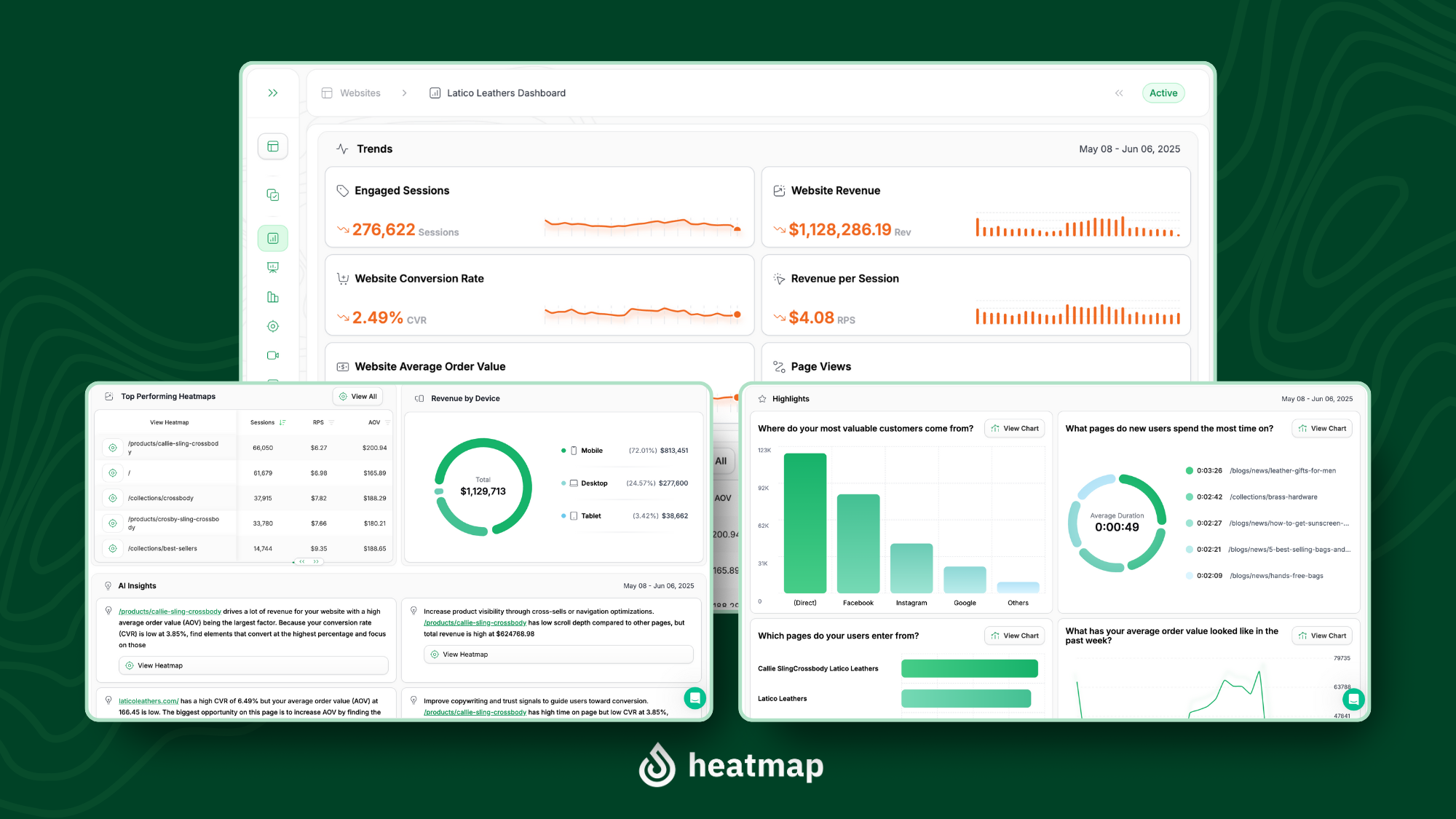The image size is (1456, 819).
Task: Click the (Direct) bar in customers chart
Action: point(804,523)
